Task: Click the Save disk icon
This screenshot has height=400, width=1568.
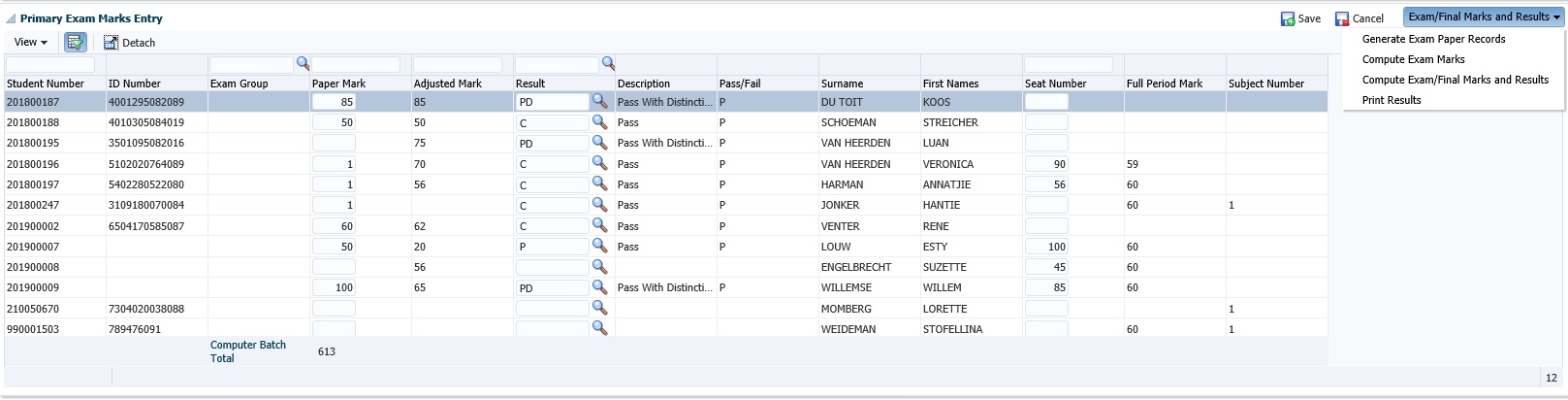Action: pyautogui.click(x=1288, y=18)
